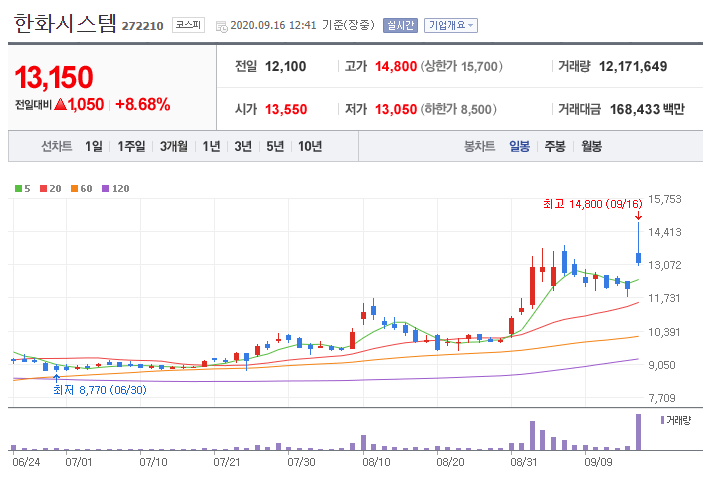Click the low price 13,050
This screenshot has height=484, width=703.
396,109
